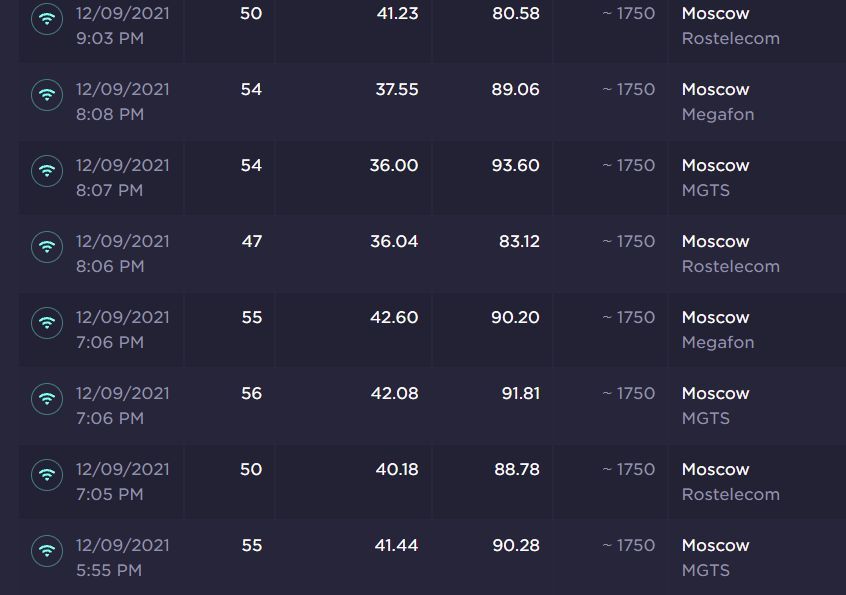Click Wi-Fi icon for 7:05 PM Rostelecom test
The height and width of the screenshot is (595, 846).
pyautogui.click(x=46, y=475)
